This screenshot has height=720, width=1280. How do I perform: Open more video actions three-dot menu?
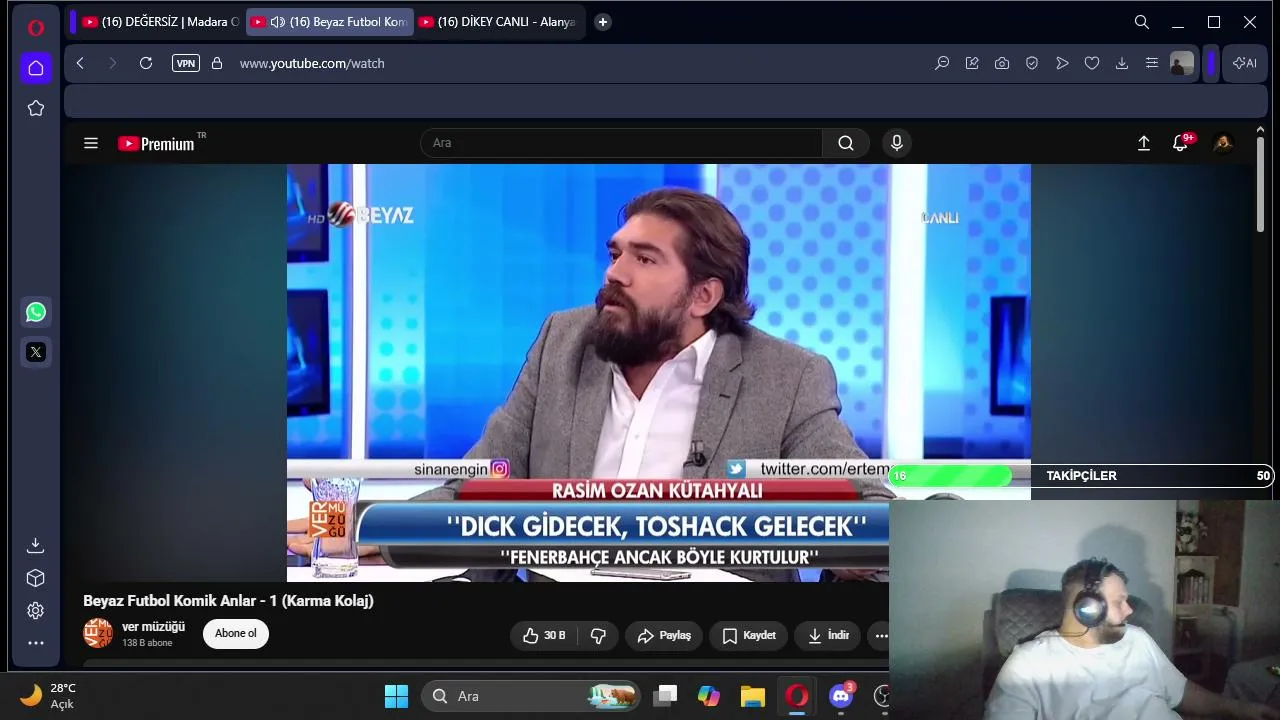pyautogui.click(x=881, y=635)
